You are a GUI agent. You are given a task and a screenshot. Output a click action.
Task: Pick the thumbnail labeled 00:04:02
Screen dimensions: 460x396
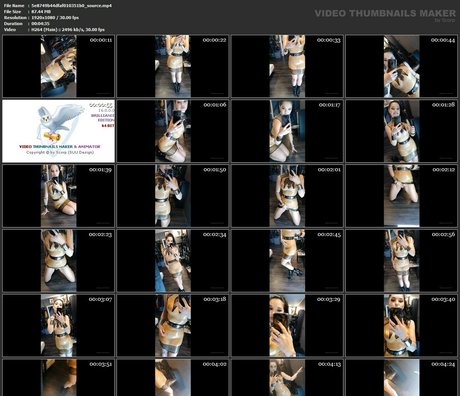click(173, 377)
